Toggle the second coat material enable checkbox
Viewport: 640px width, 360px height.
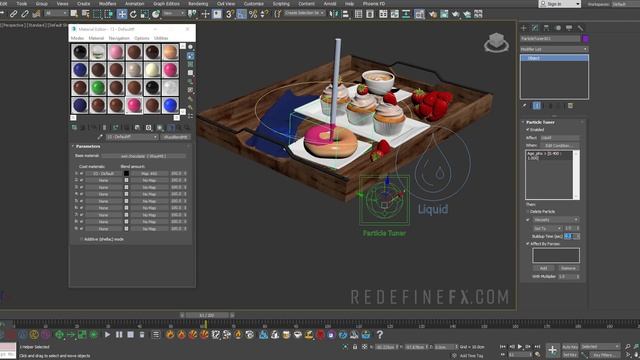click(x=81, y=180)
